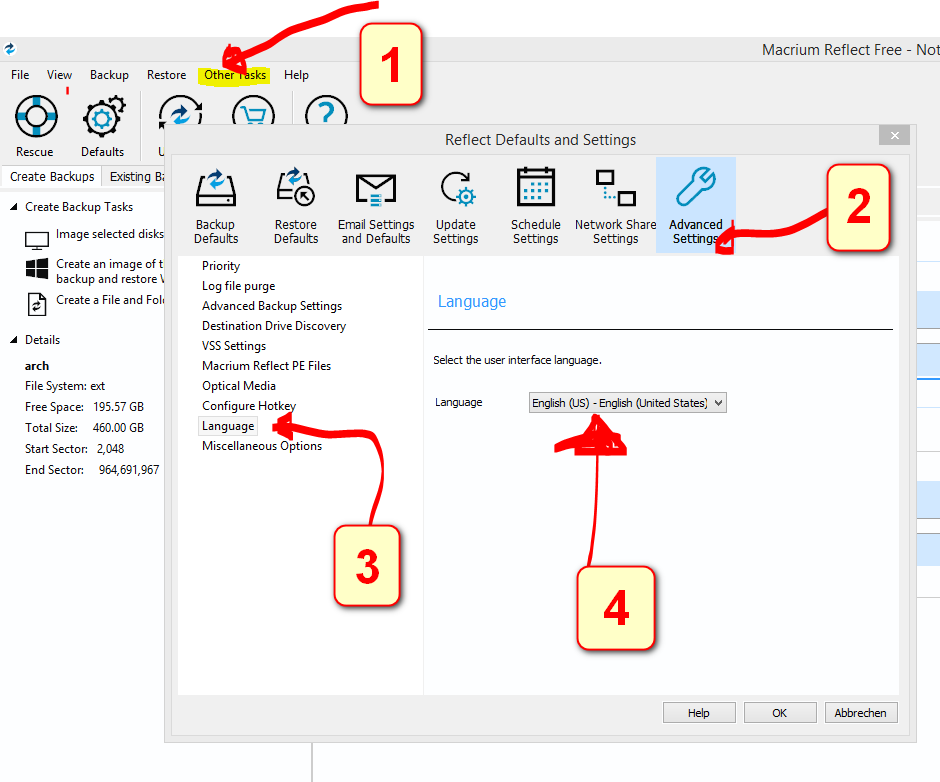The height and width of the screenshot is (782, 940).
Task: Open Update Settings section
Action: point(456,206)
